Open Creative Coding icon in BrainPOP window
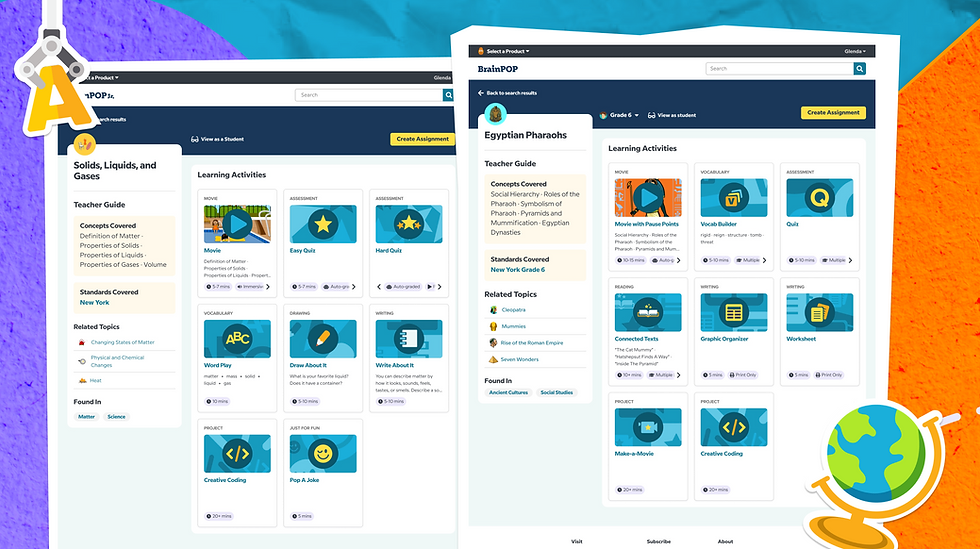Screen dimensions: 980x549 733,427
